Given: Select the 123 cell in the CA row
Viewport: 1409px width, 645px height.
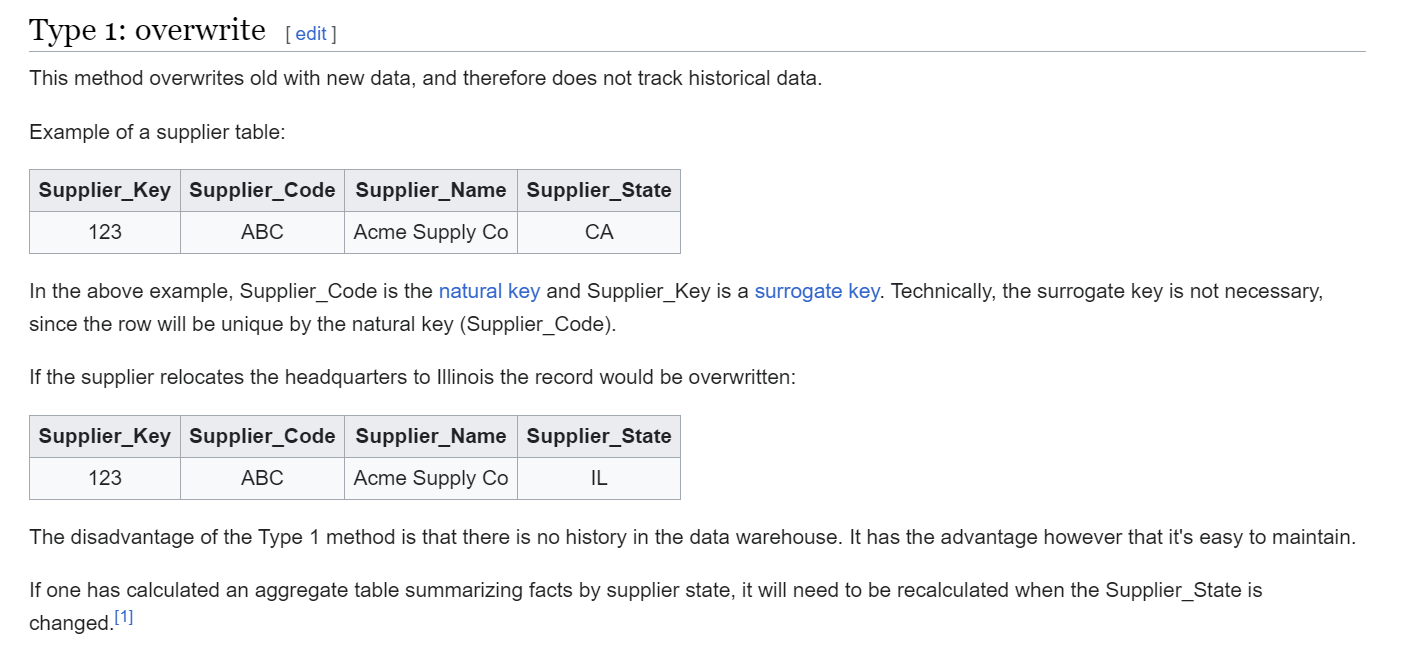Looking at the screenshot, I should point(105,232).
